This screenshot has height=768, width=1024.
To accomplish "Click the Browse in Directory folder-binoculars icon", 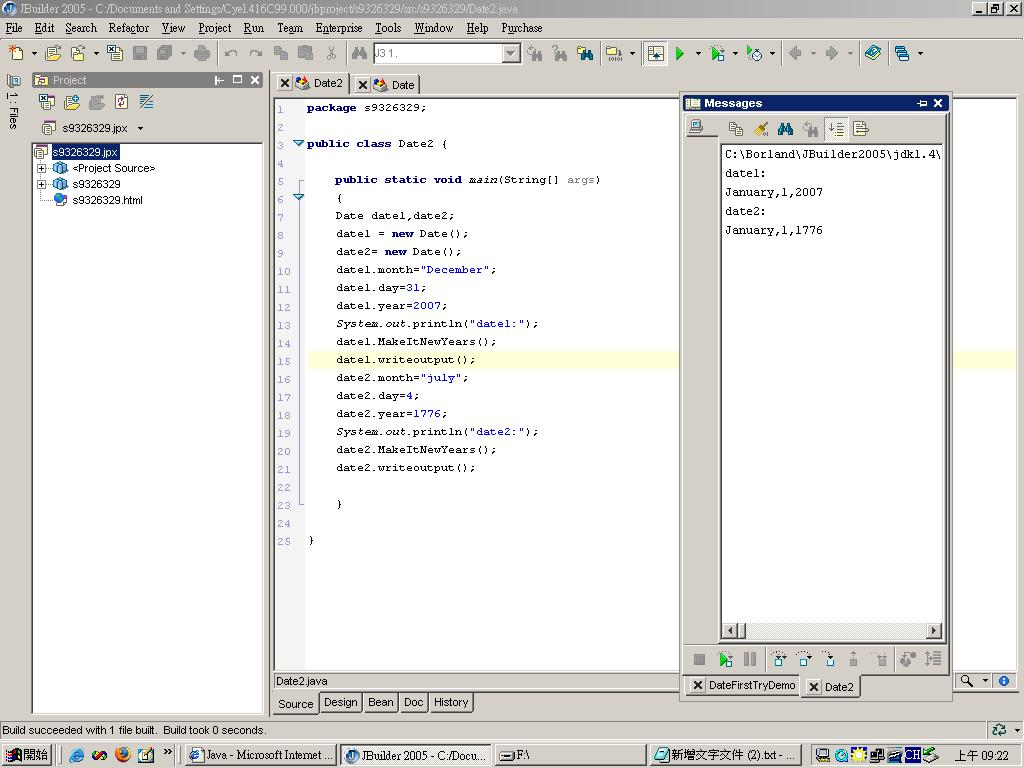I will click(585, 53).
